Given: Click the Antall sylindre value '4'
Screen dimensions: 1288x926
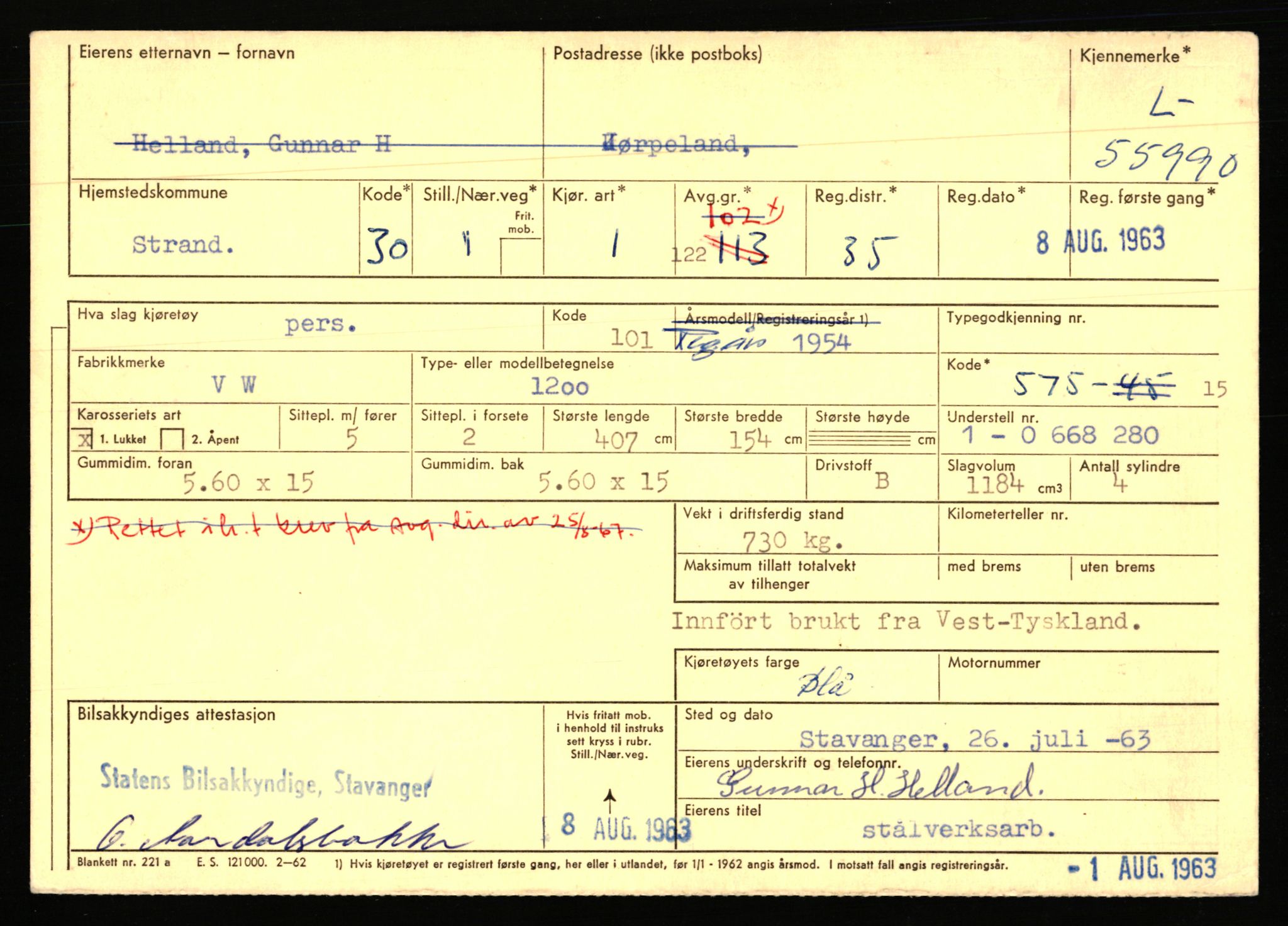Looking at the screenshot, I should point(1120,484).
